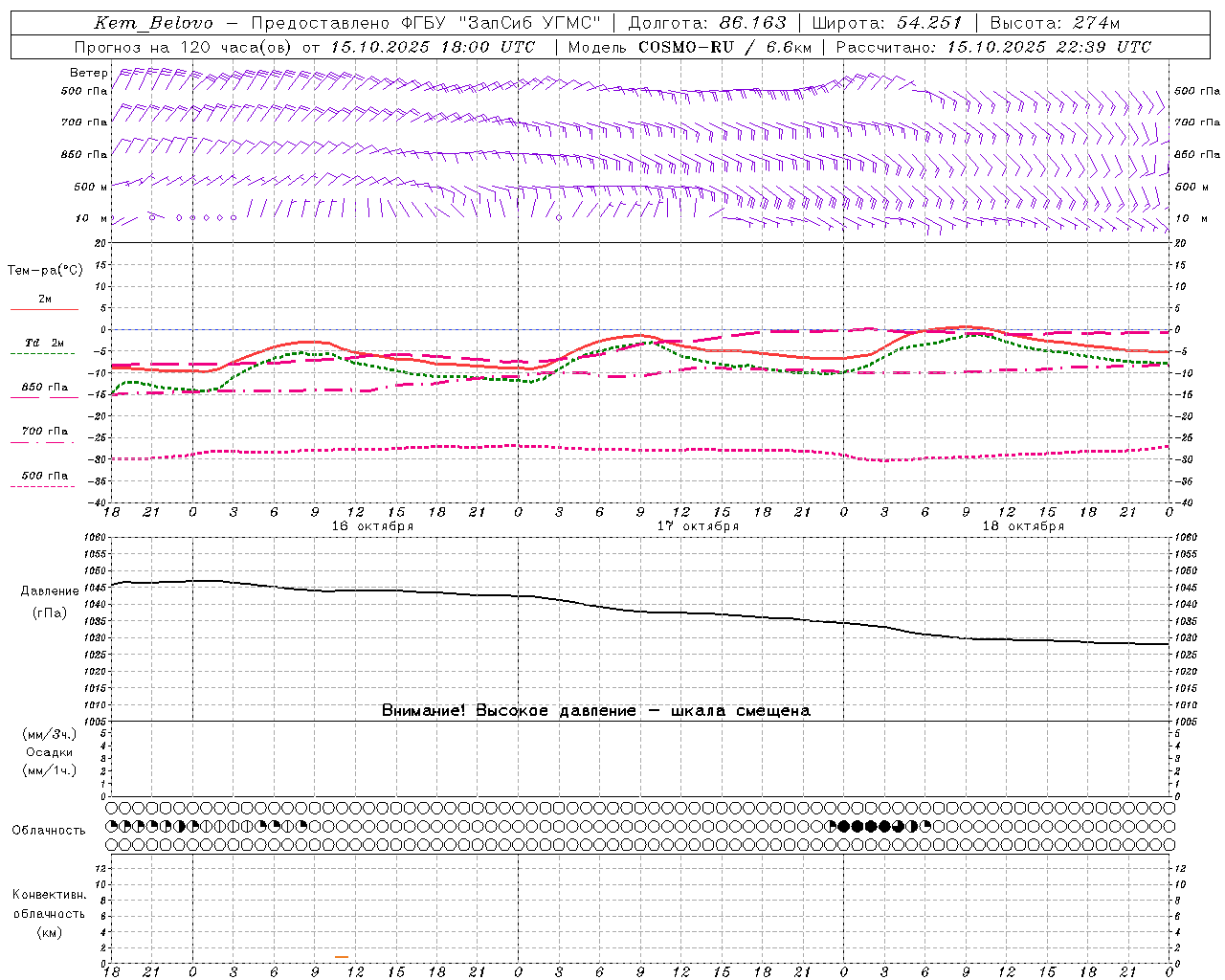Select the (гПа) unit under Давление
1225x980 pixels.
tap(50, 612)
